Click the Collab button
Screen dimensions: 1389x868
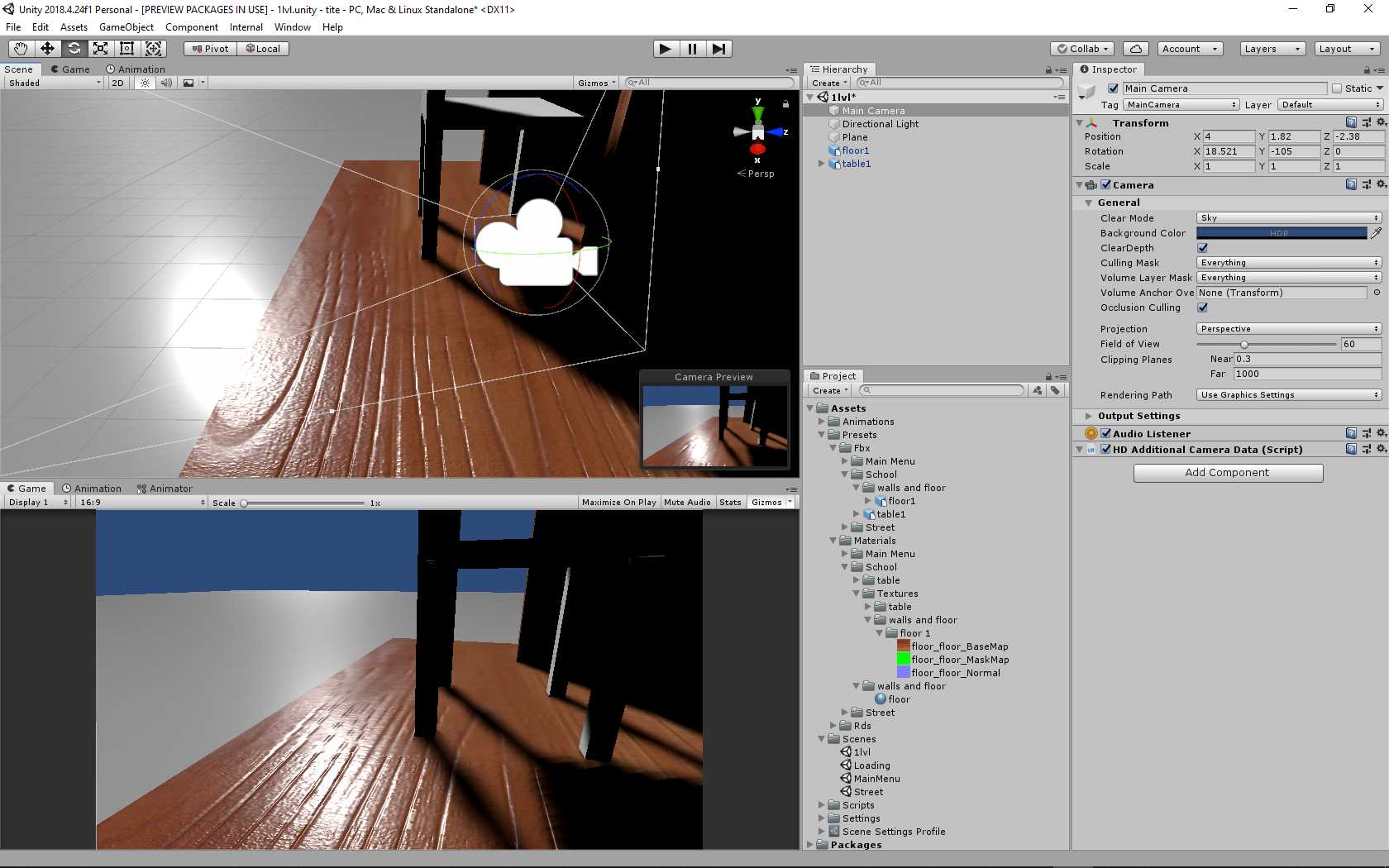[x=1083, y=49]
